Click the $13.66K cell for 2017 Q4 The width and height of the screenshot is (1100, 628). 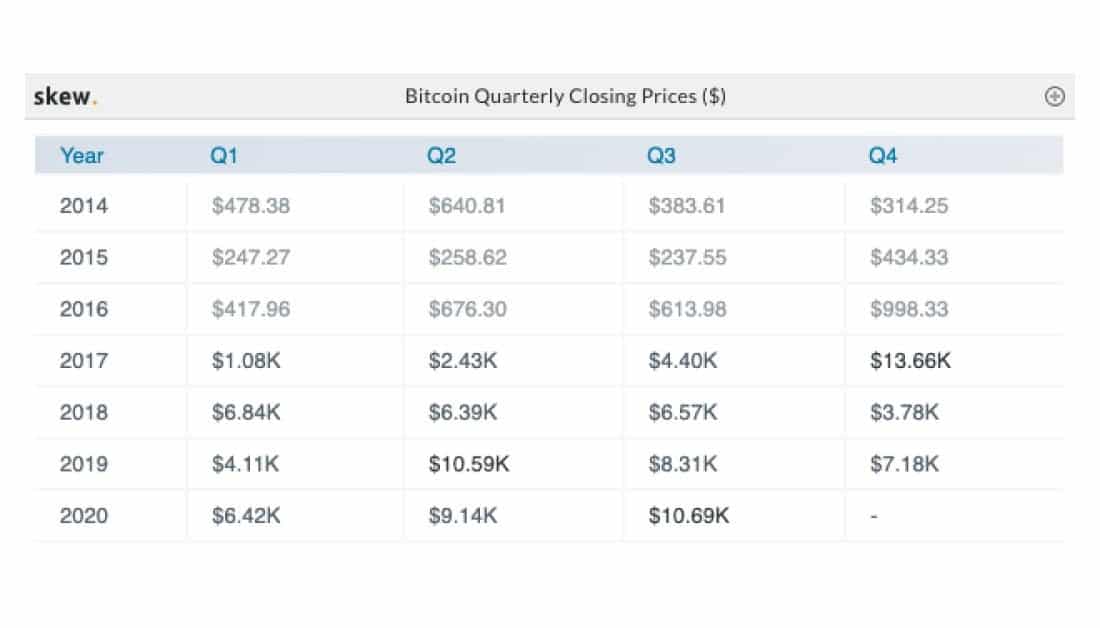tap(910, 361)
